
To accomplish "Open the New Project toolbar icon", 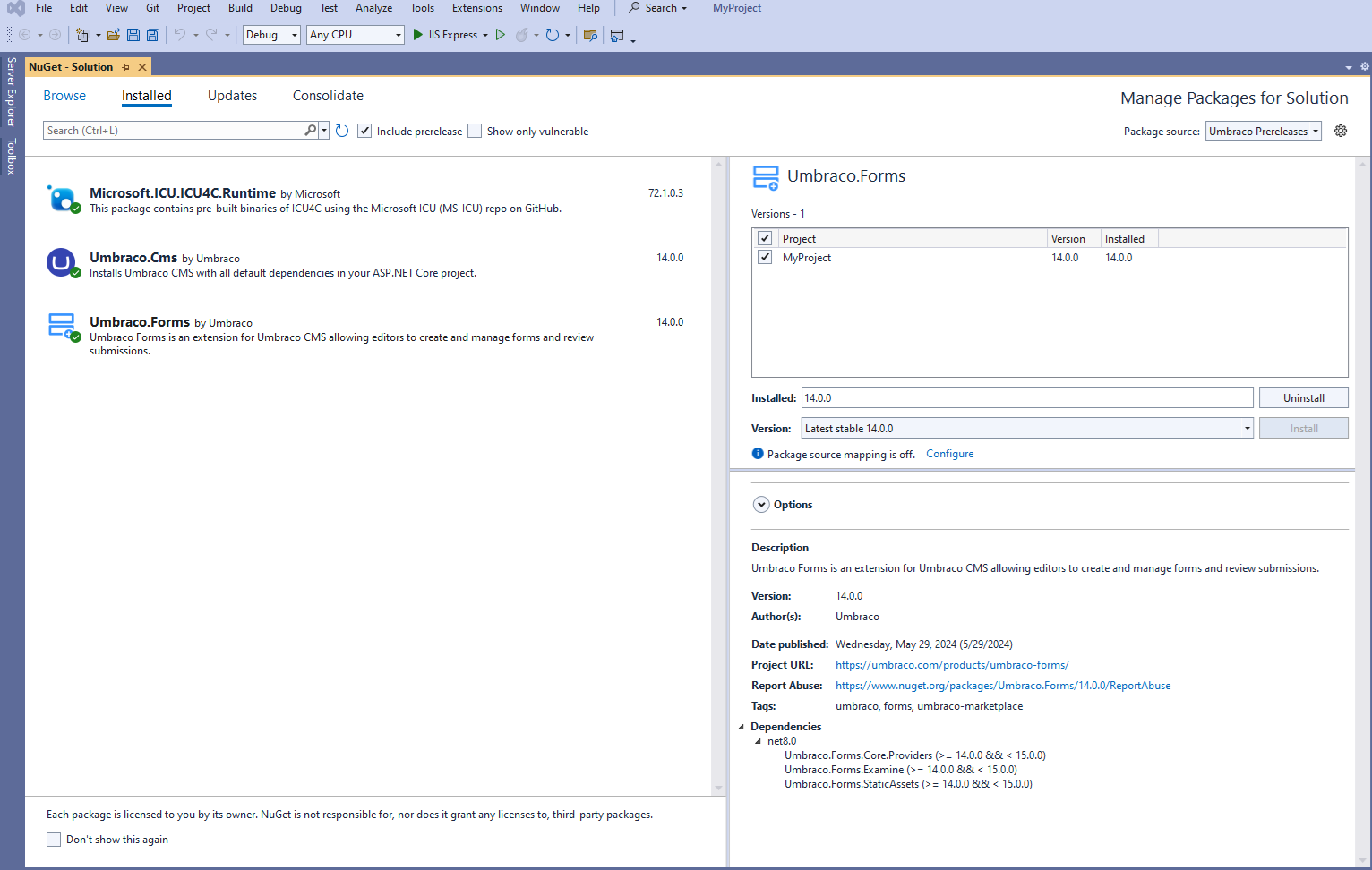I will (81, 34).
